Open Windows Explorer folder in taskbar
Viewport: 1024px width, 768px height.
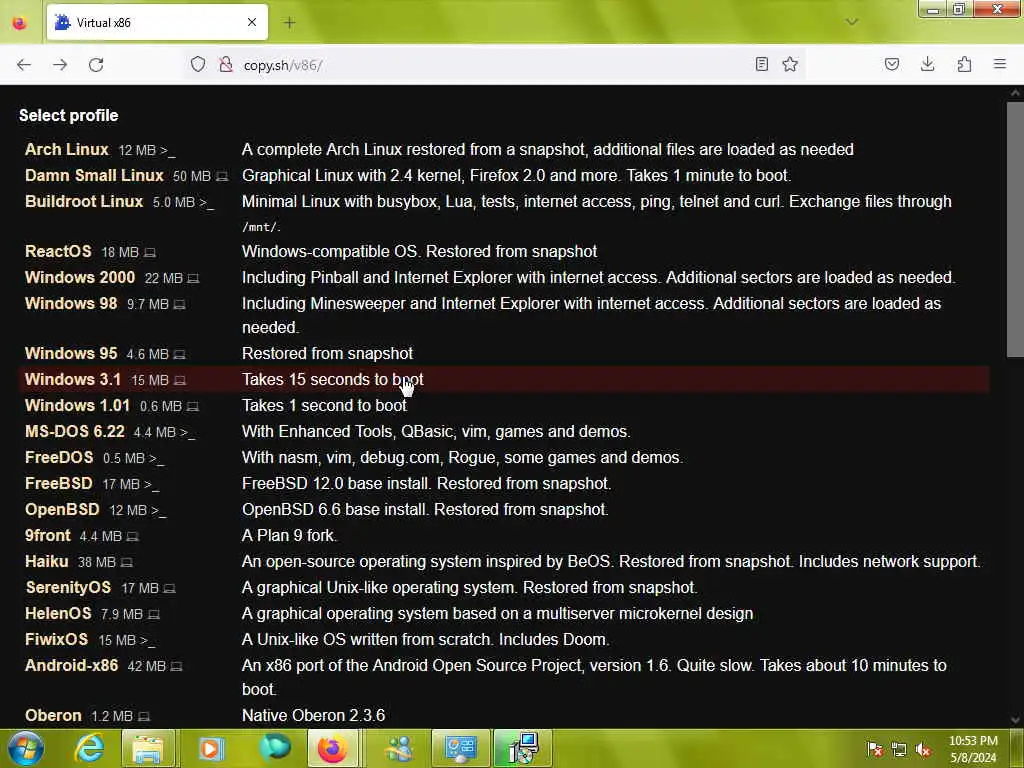(148, 748)
